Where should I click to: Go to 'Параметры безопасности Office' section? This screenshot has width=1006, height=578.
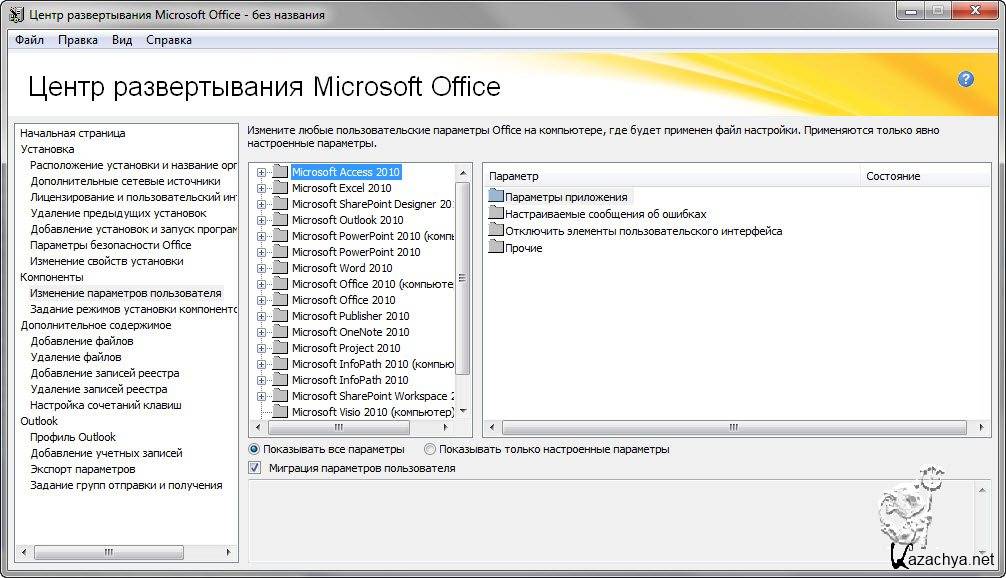coord(110,245)
